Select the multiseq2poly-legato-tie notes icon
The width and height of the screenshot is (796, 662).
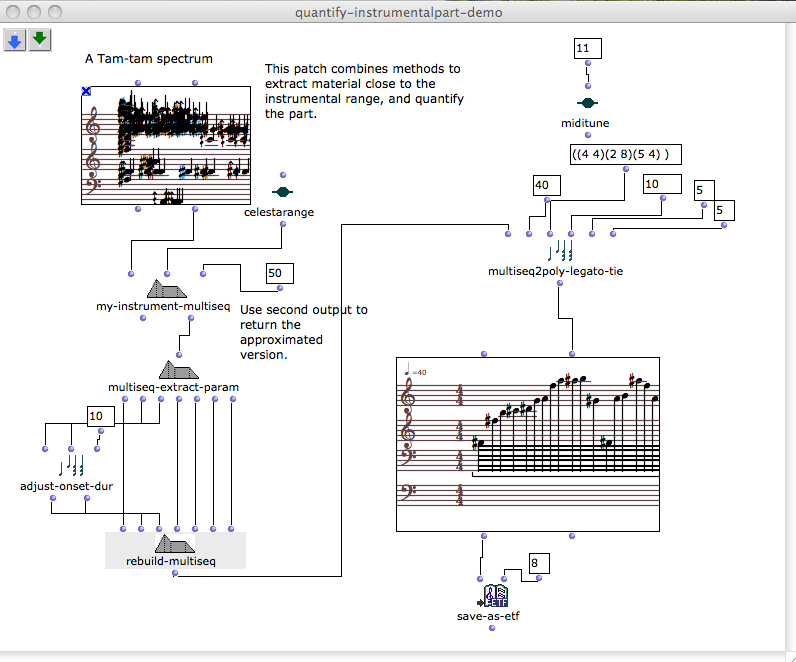click(x=562, y=250)
